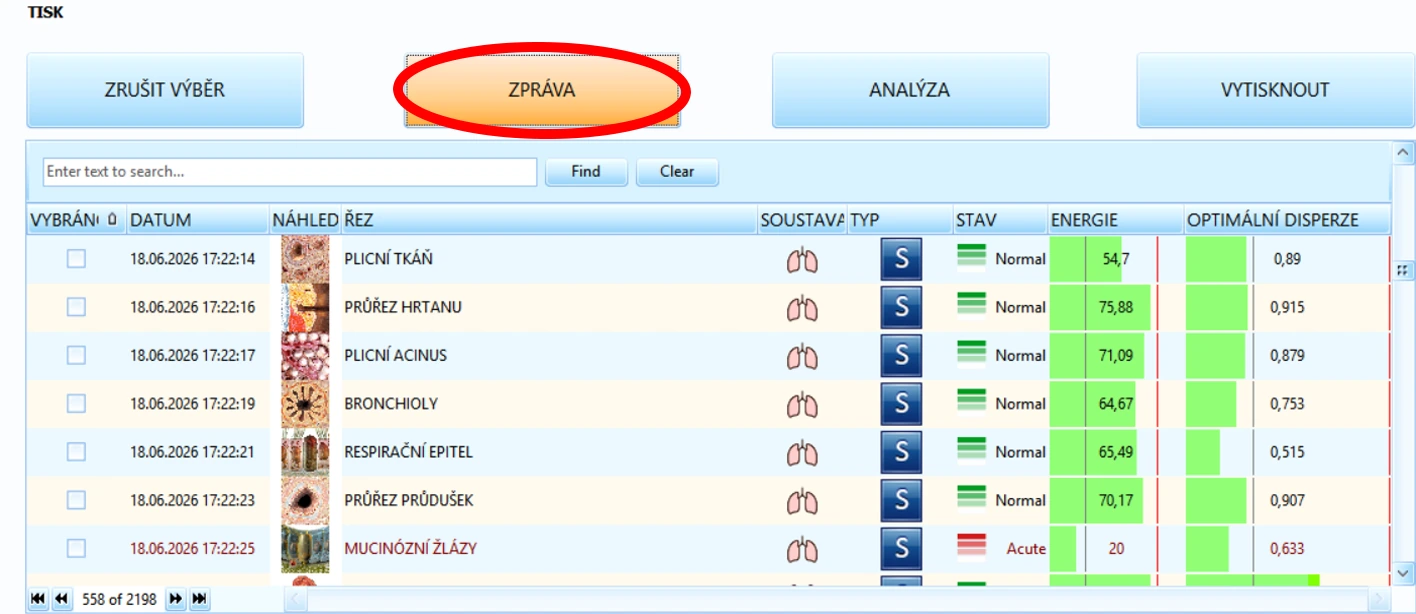Select the lungs icon beside PLICNÍ ACINUS
The height and width of the screenshot is (614, 1416).
point(802,356)
